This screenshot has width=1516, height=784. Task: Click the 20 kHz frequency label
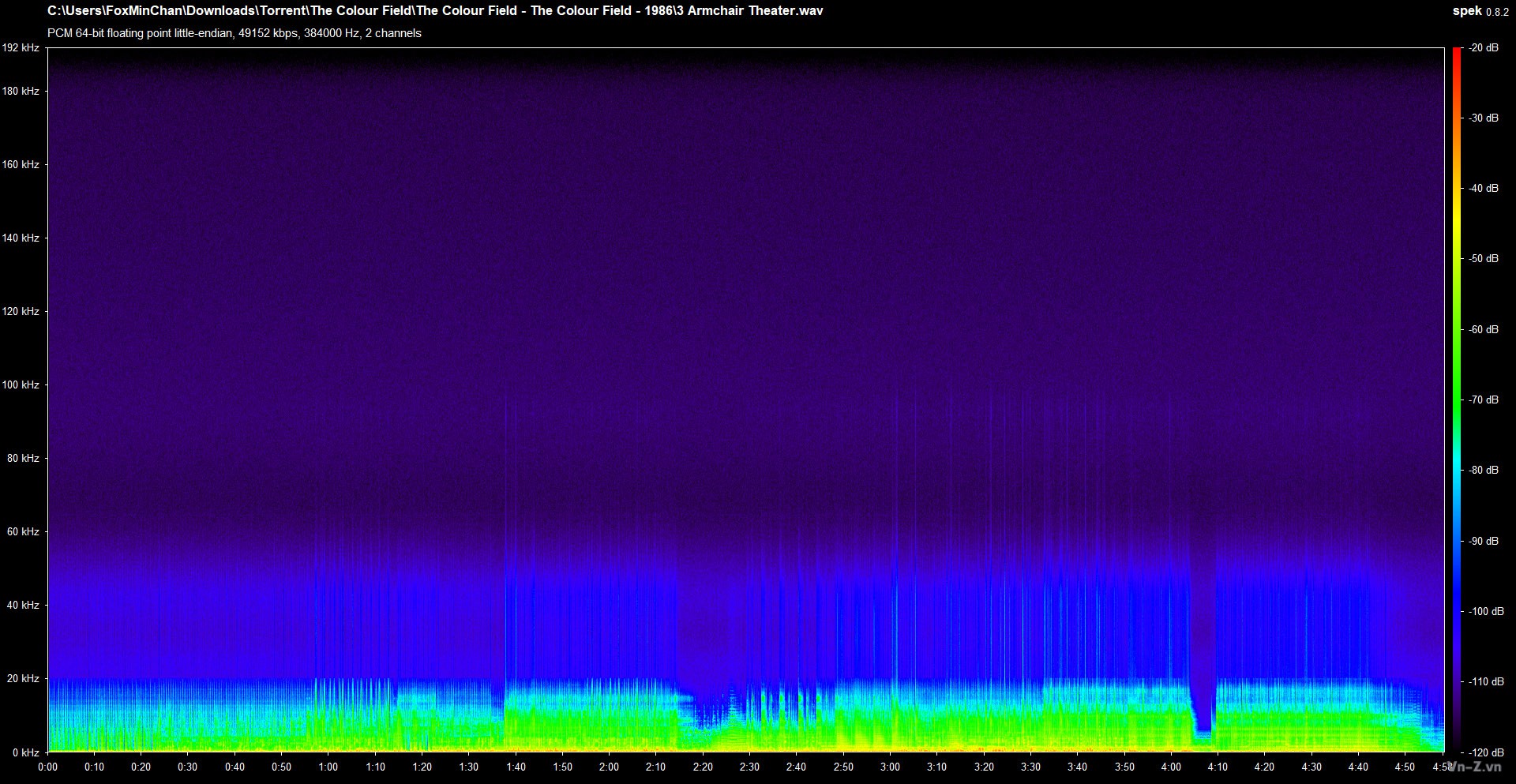(x=24, y=679)
